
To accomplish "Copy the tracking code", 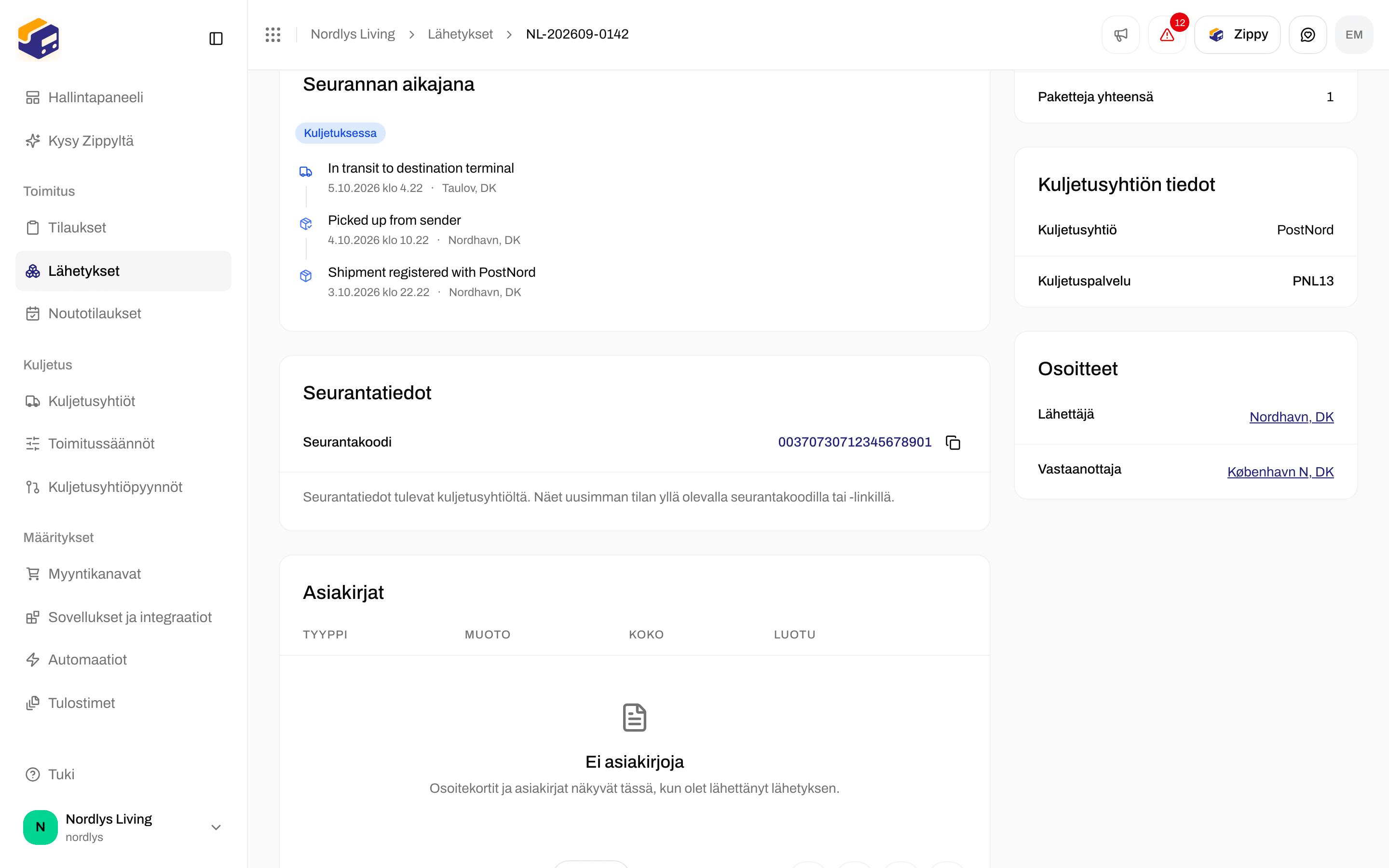I will [x=953, y=442].
